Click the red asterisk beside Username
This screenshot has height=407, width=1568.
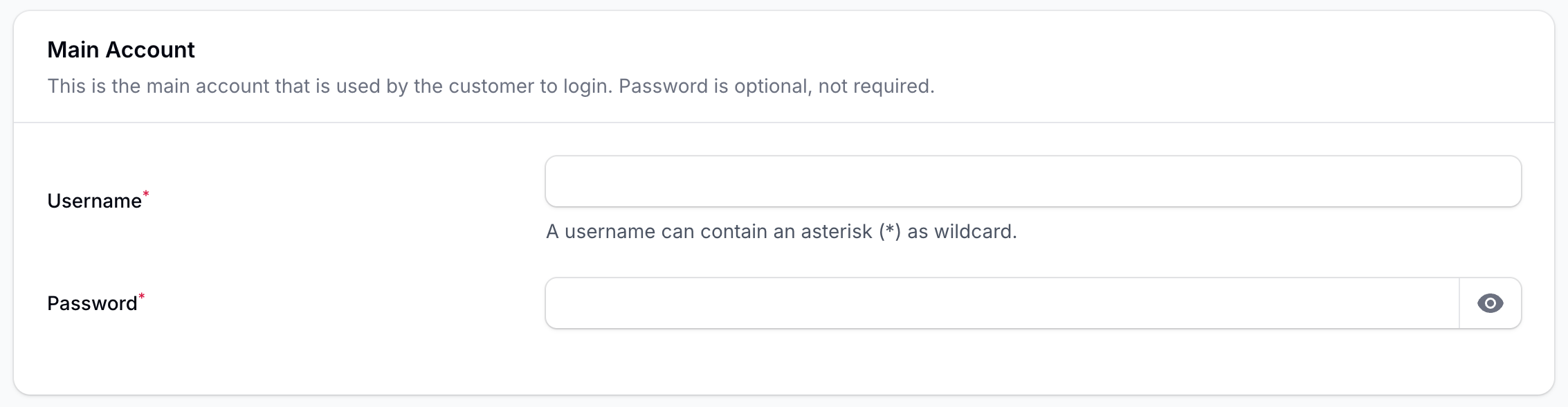146,195
